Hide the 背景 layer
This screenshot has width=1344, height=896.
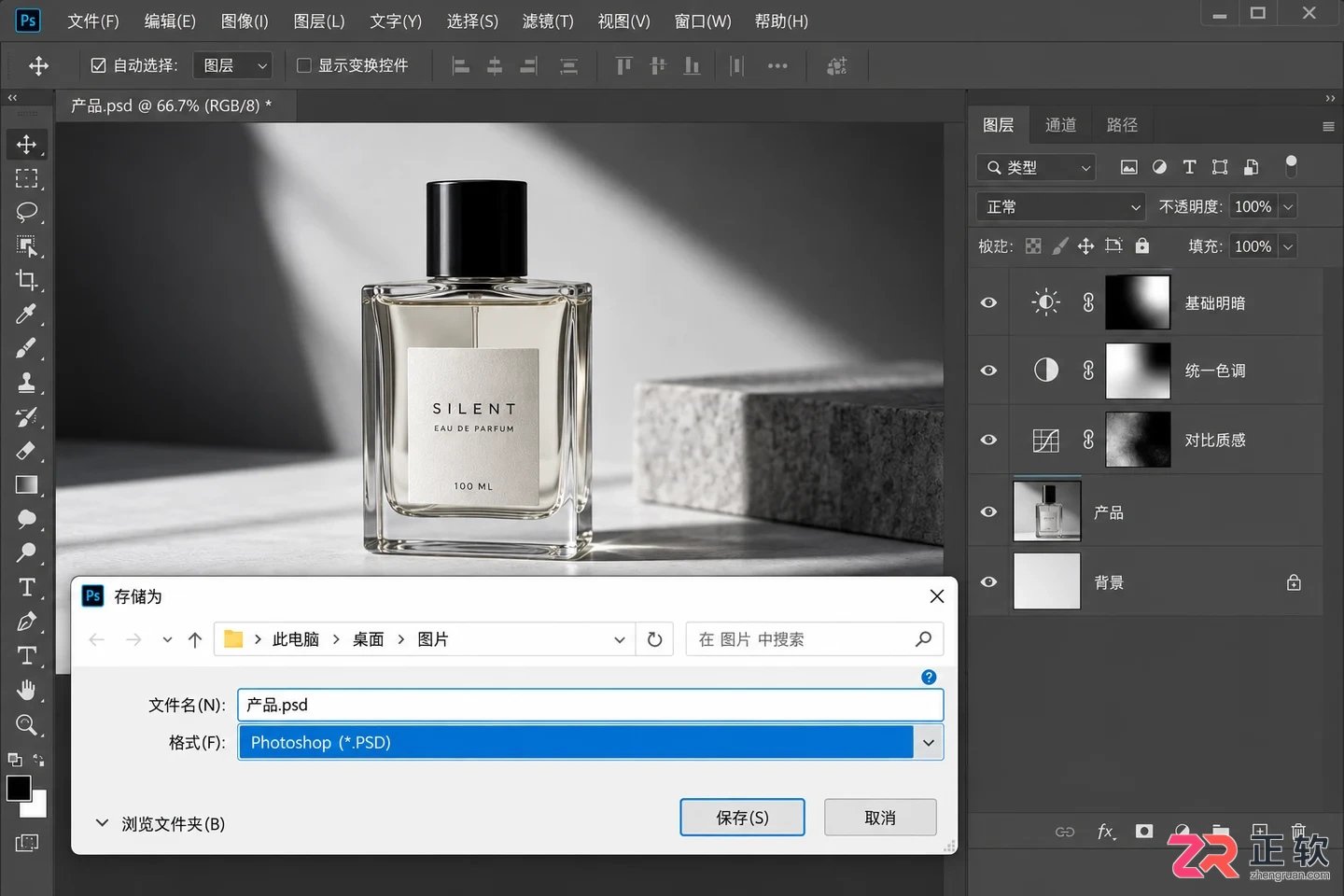[x=988, y=581]
